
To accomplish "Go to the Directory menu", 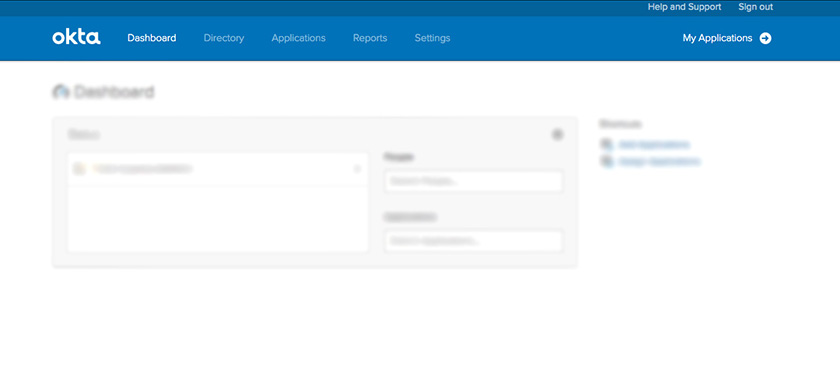I will 224,38.
